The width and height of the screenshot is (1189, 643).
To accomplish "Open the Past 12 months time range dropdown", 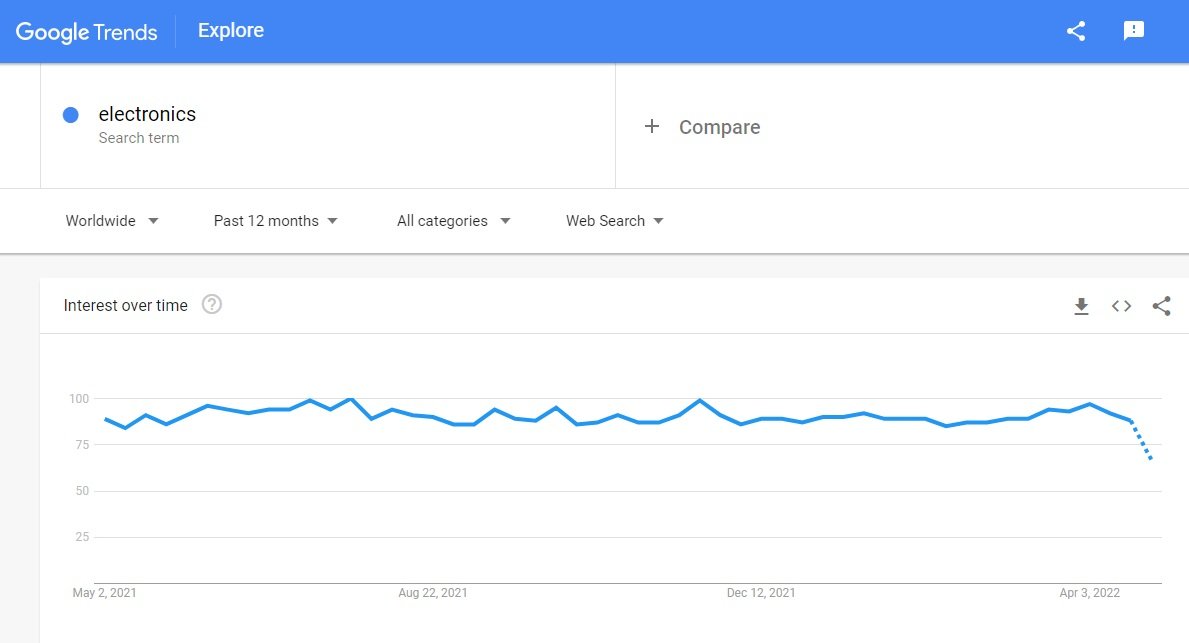I will pos(275,221).
